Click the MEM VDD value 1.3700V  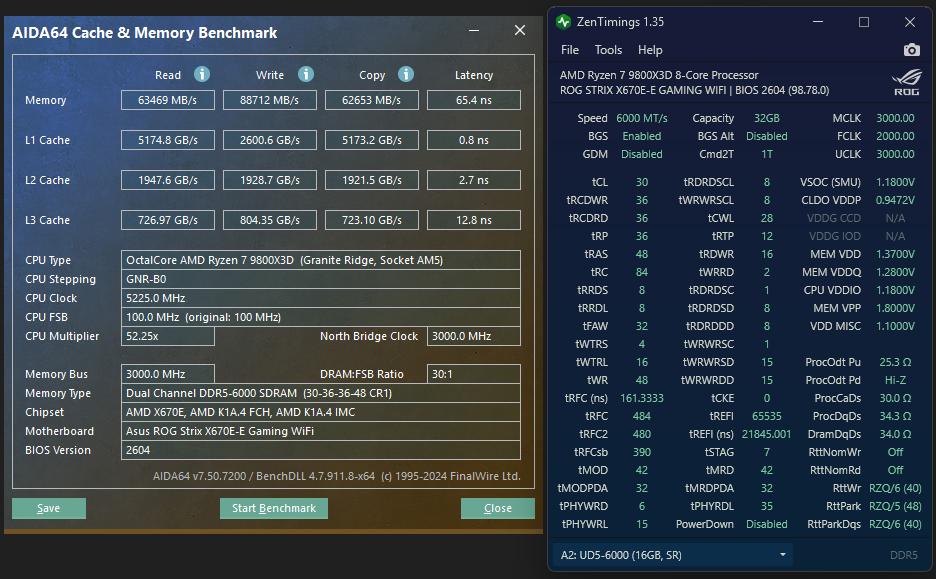895,254
